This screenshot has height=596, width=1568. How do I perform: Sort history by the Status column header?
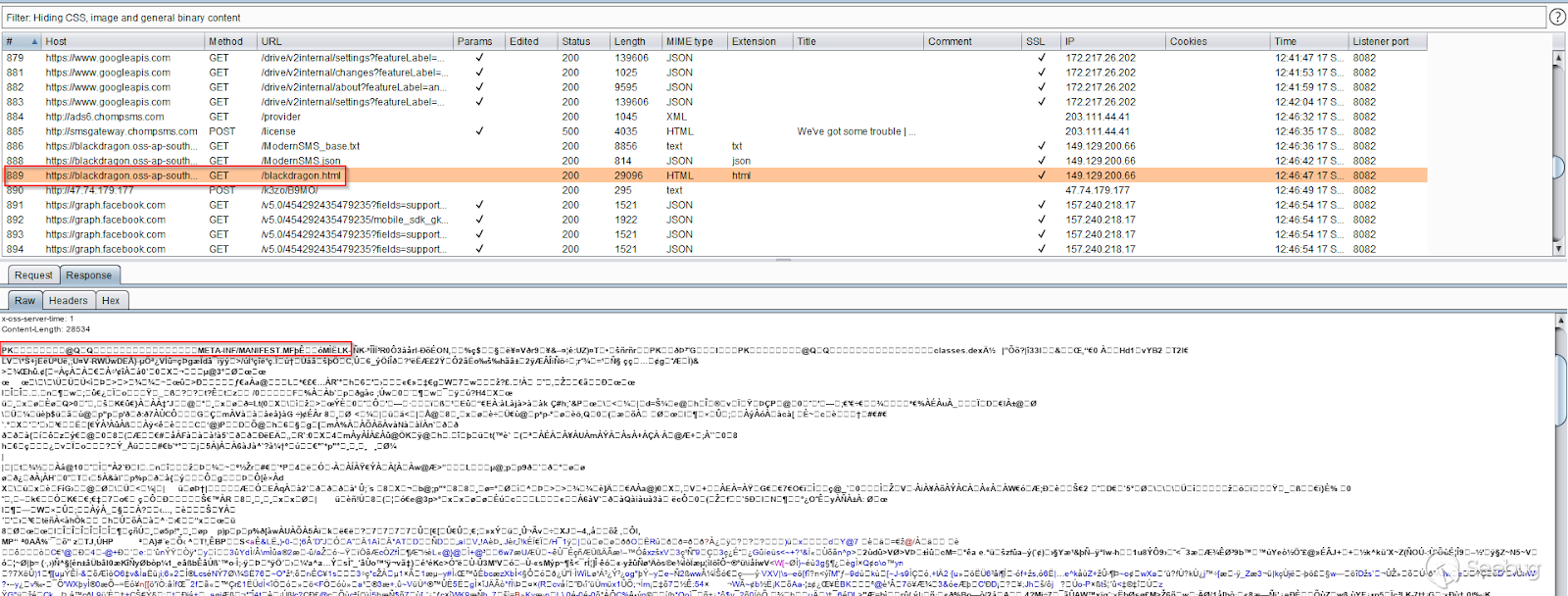coord(576,41)
